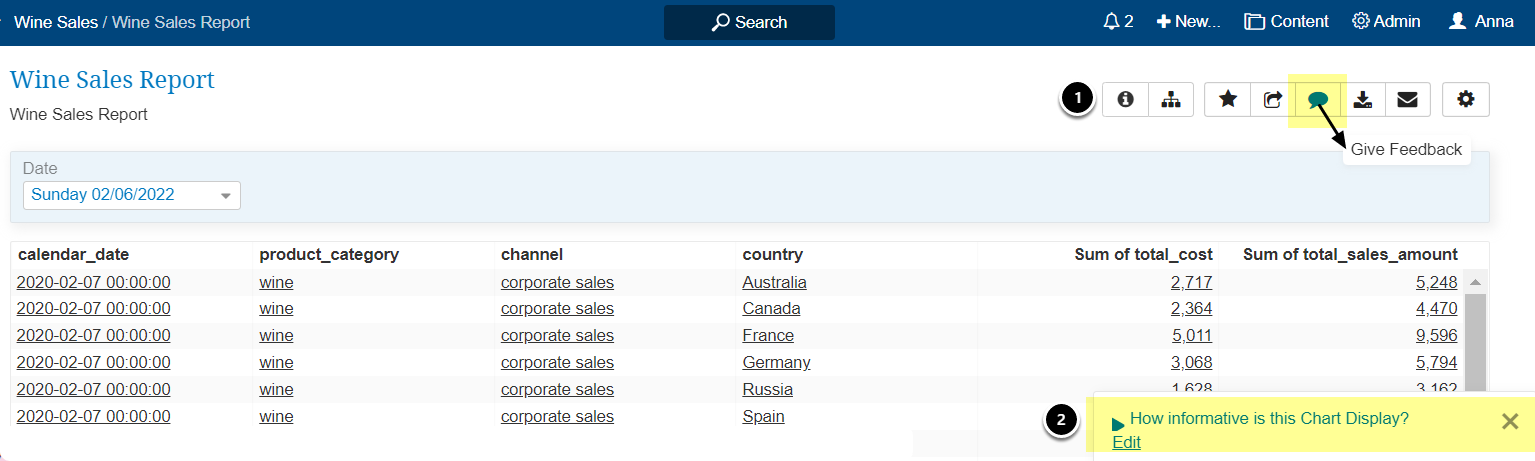Click sales amount 9,596
Screen dimensions: 1535x461
[x=1436, y=335]
